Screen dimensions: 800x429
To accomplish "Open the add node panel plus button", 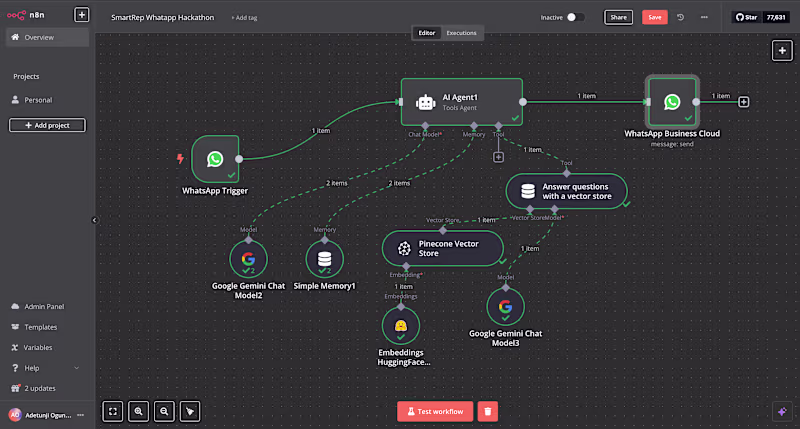I will tap(782, 51).
